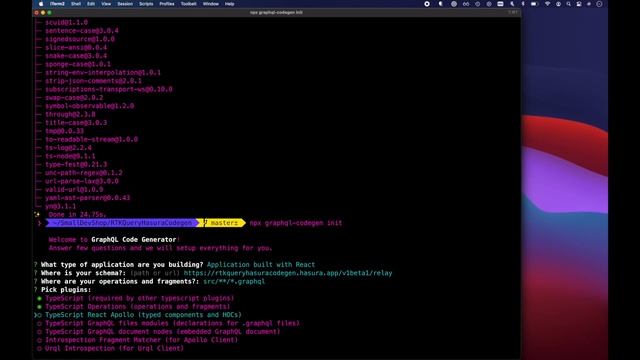Click 'strip-json-comments@2.0.1' package line
Image resolution: width=640 pixels, height=360 pixels.
coord(93,81)
